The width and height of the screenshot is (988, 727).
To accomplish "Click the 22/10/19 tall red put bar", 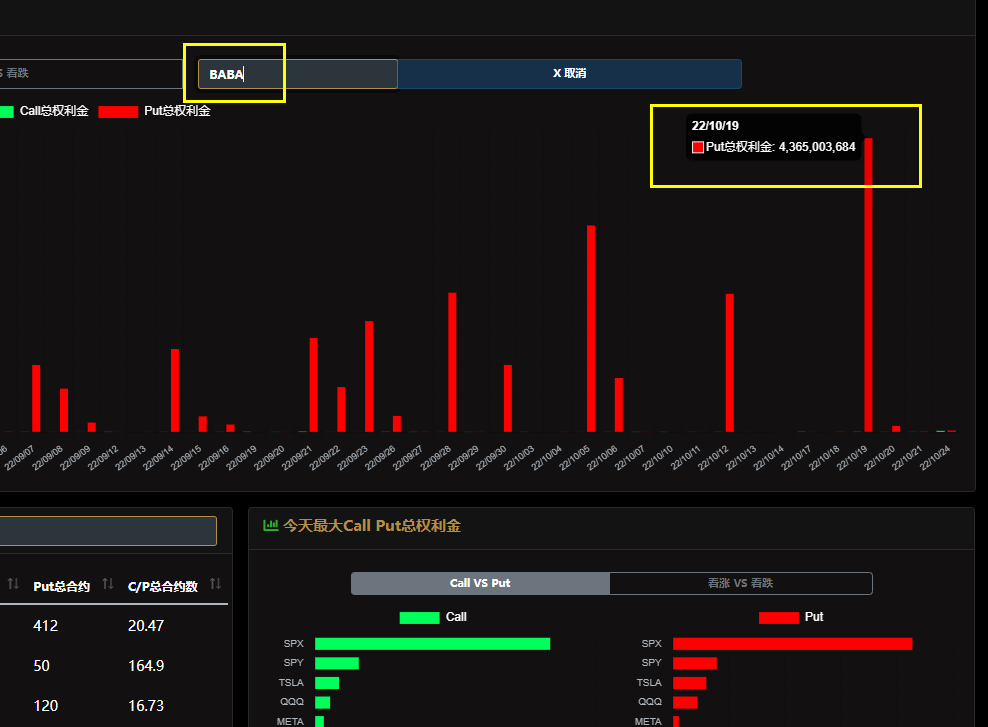I will (868, 285).
